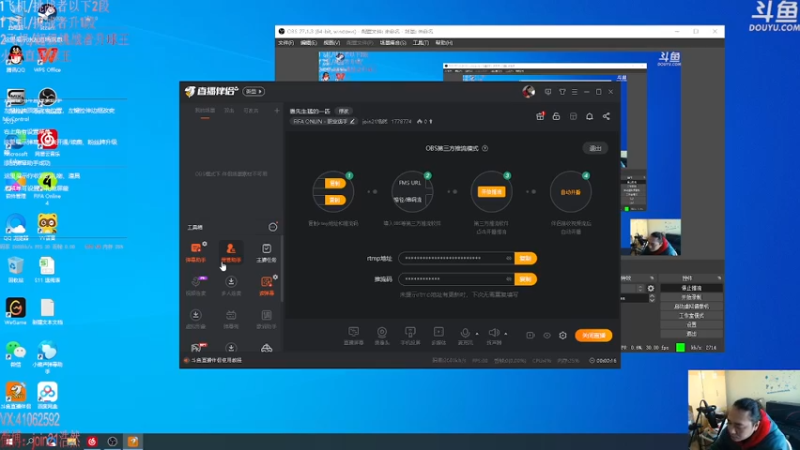Open the multi-person download tool in second row

(231, 285)
